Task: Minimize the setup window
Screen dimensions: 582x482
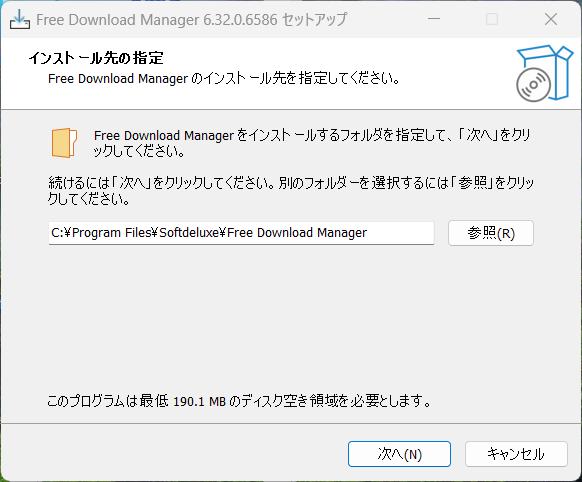Action: [x=434, y=19]
